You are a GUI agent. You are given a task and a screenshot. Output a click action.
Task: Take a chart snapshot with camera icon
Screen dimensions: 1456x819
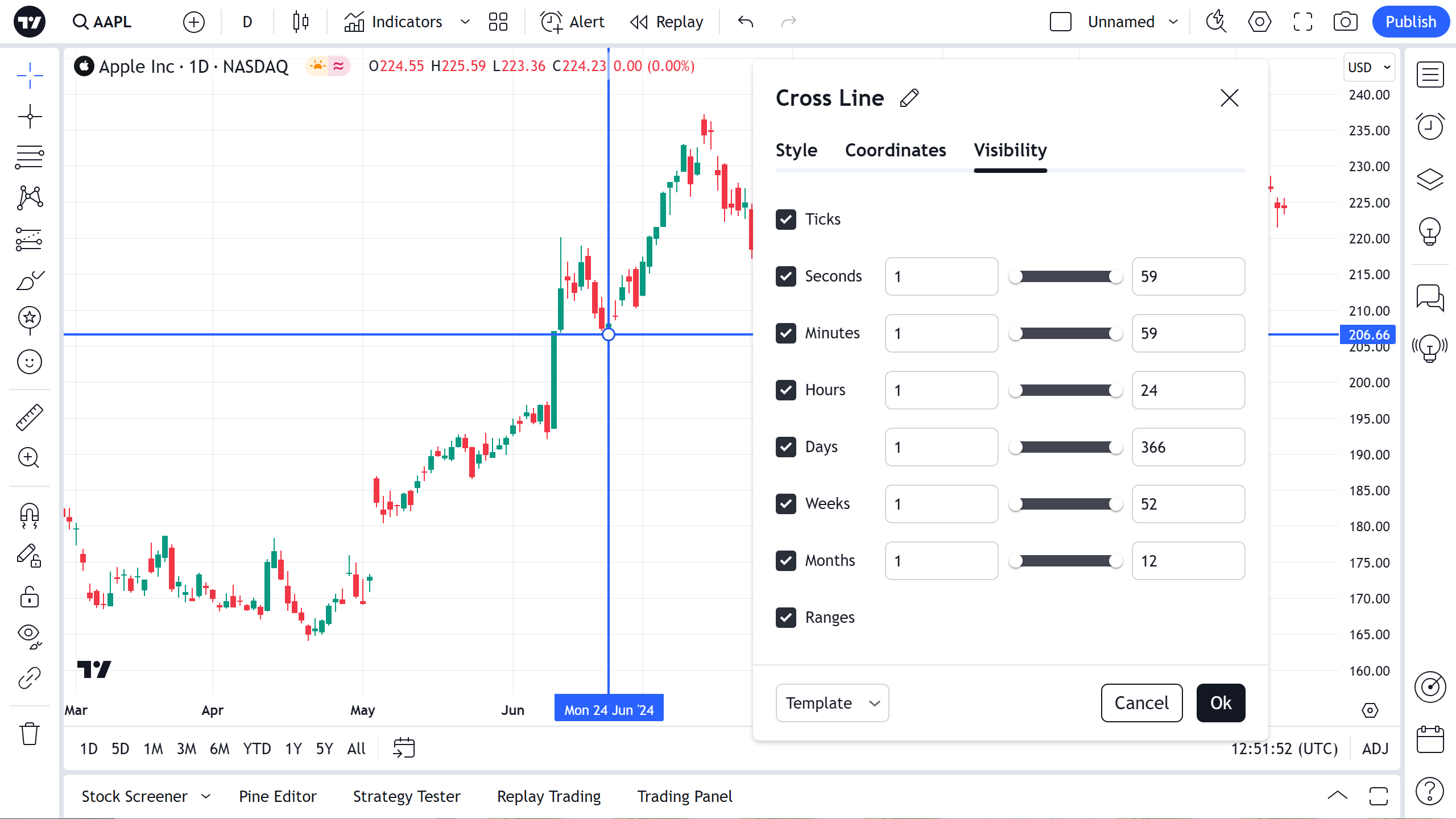click(1345, 22)
